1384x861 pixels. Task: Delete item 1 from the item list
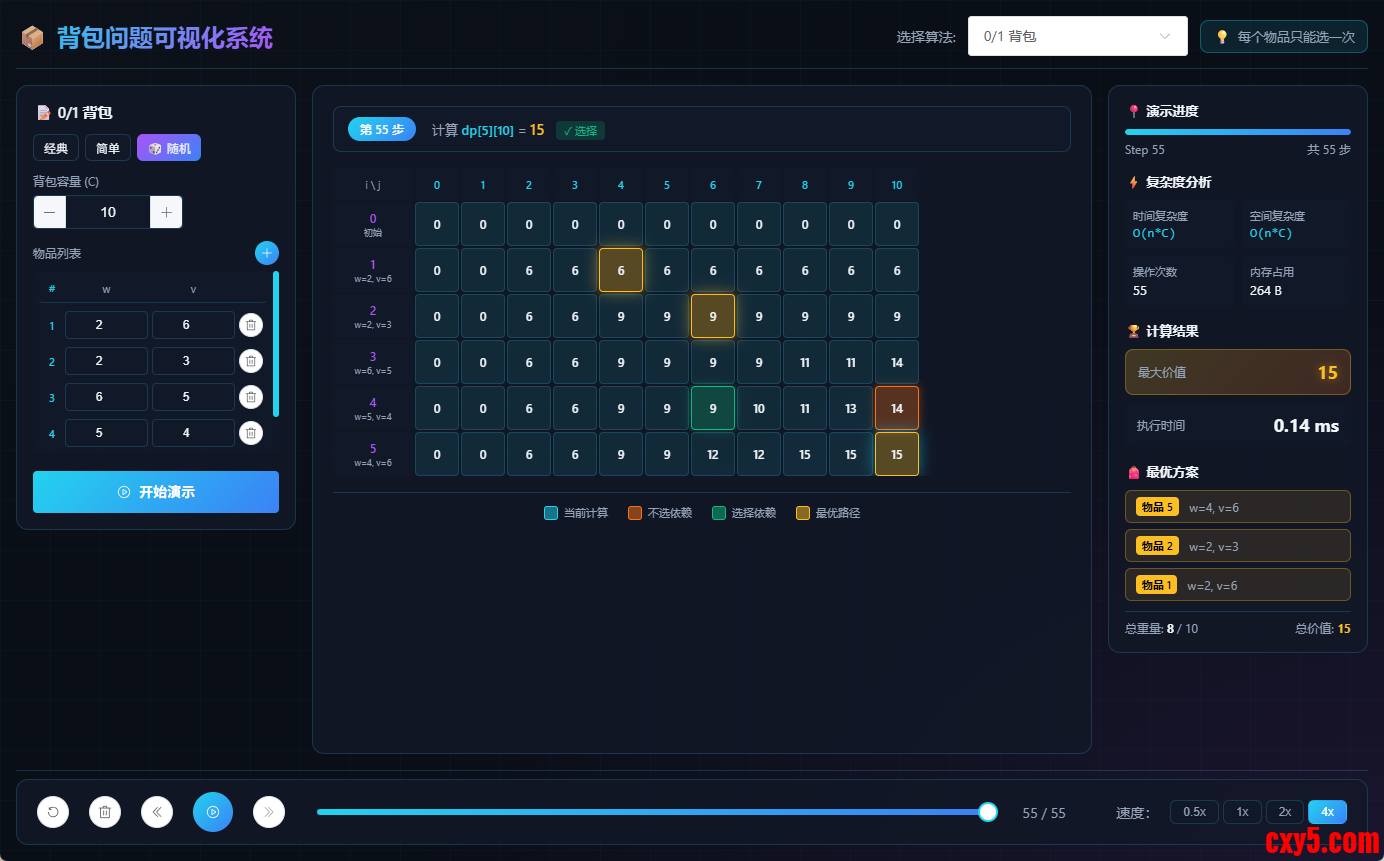pyautogui.click(x=251, y=325)
